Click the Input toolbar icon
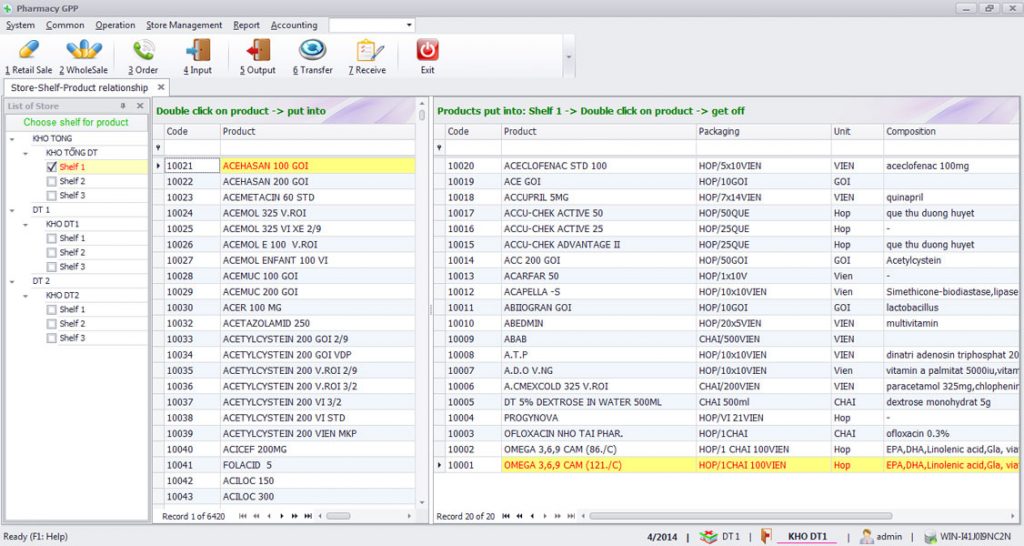 pyautogui.click(x=197, y=51)
